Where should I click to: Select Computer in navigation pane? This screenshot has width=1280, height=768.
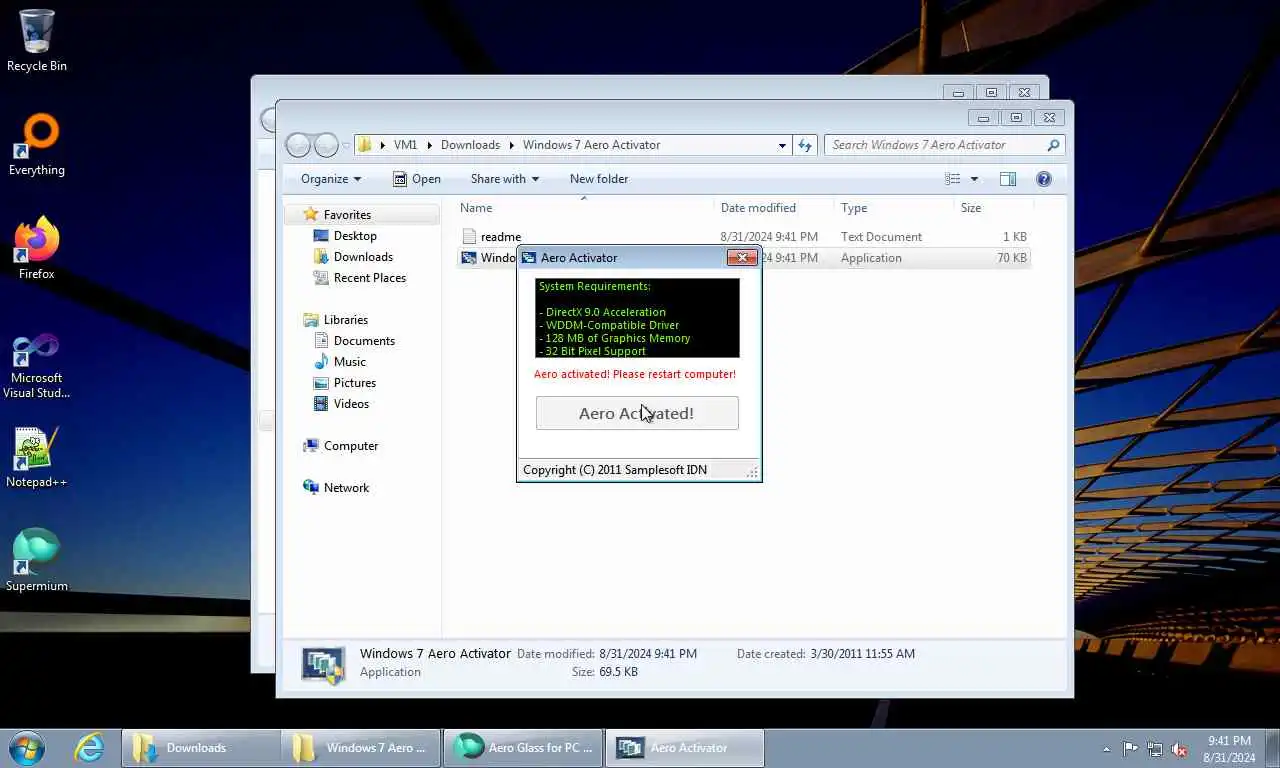tap(351, 446)
